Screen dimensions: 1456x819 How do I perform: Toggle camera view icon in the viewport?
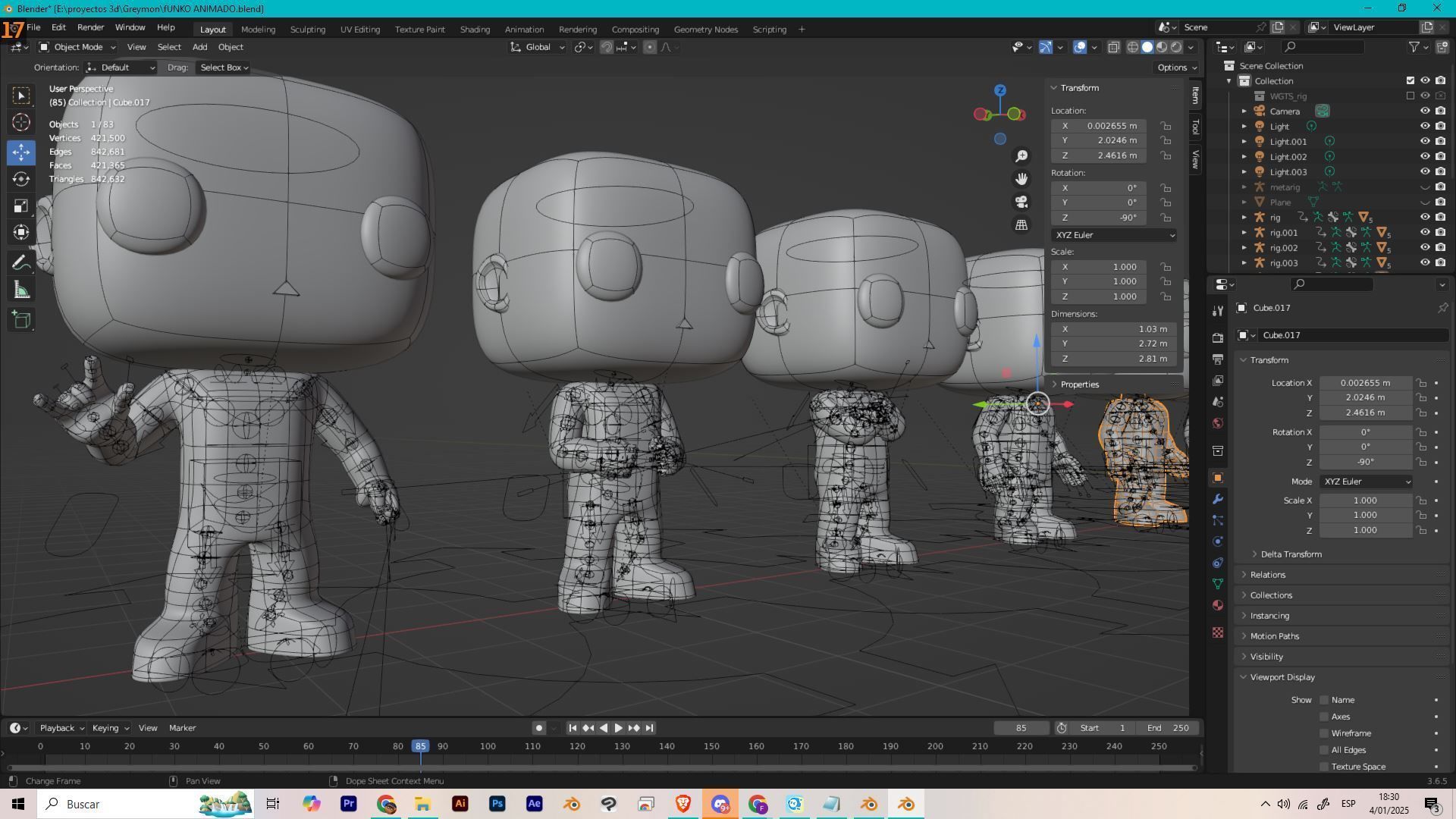[x=1021, y=202]
